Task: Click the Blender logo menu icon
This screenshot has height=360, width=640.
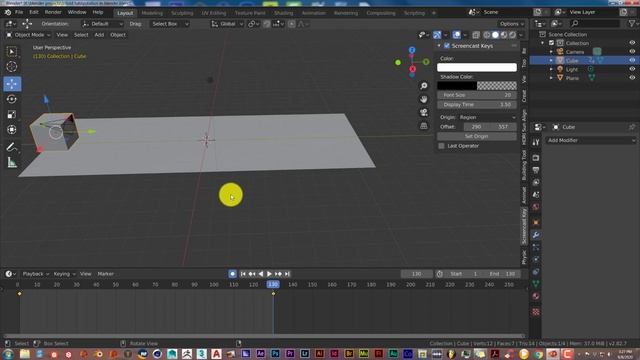Action: [8, 12]
